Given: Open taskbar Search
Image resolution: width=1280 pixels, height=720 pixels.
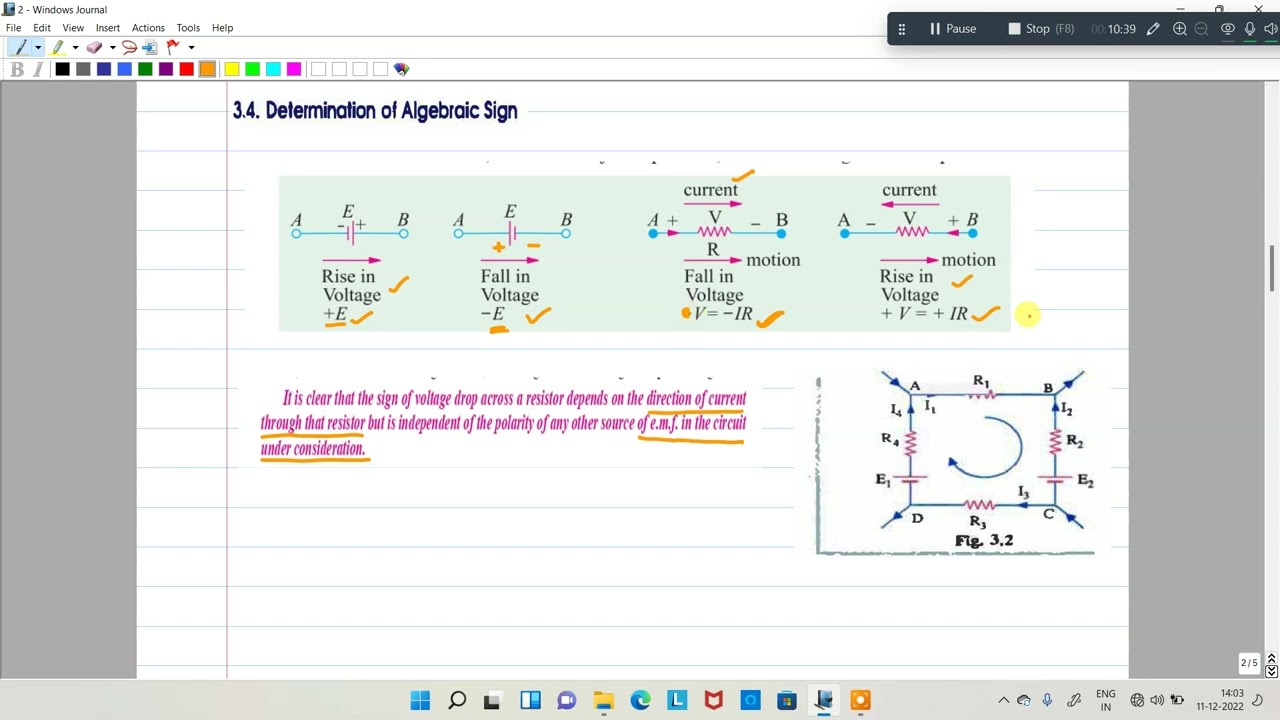Looking at the screenshot, I should point(457,700).
